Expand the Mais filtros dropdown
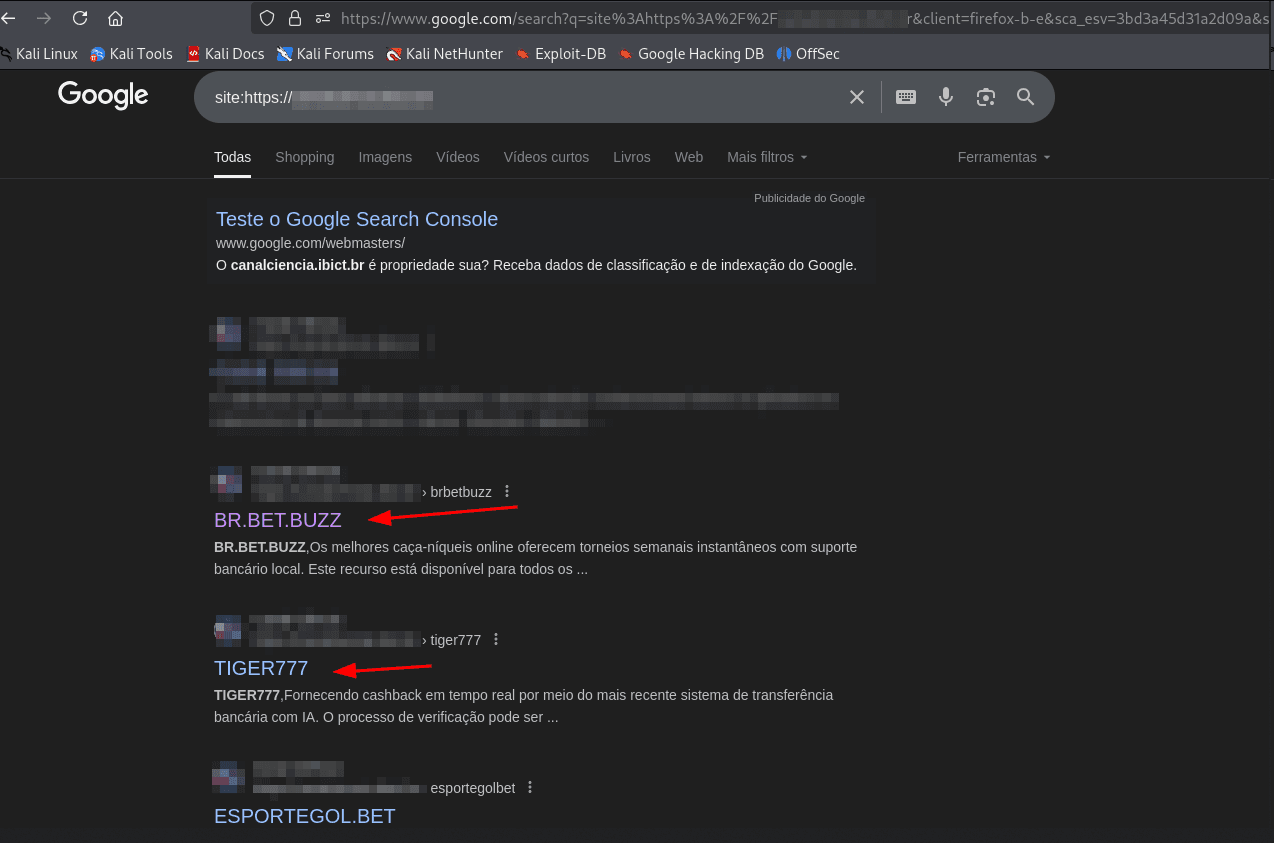 767,157
